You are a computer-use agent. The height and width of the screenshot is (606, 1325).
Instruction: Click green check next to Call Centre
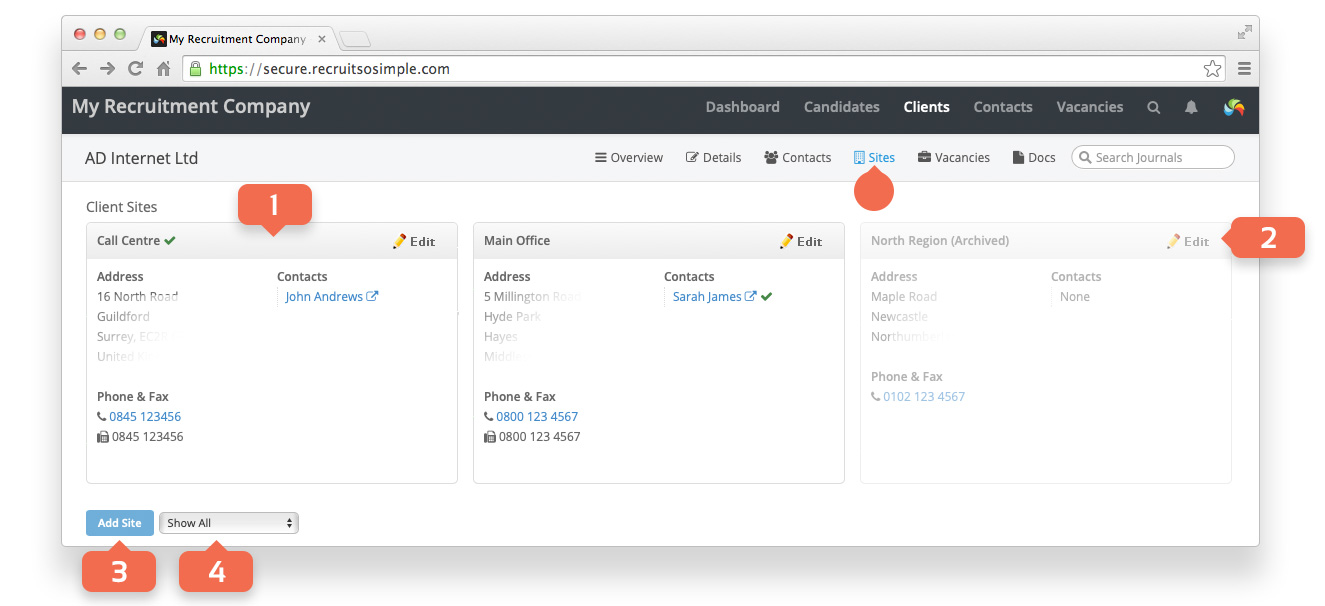click(170, 241)
